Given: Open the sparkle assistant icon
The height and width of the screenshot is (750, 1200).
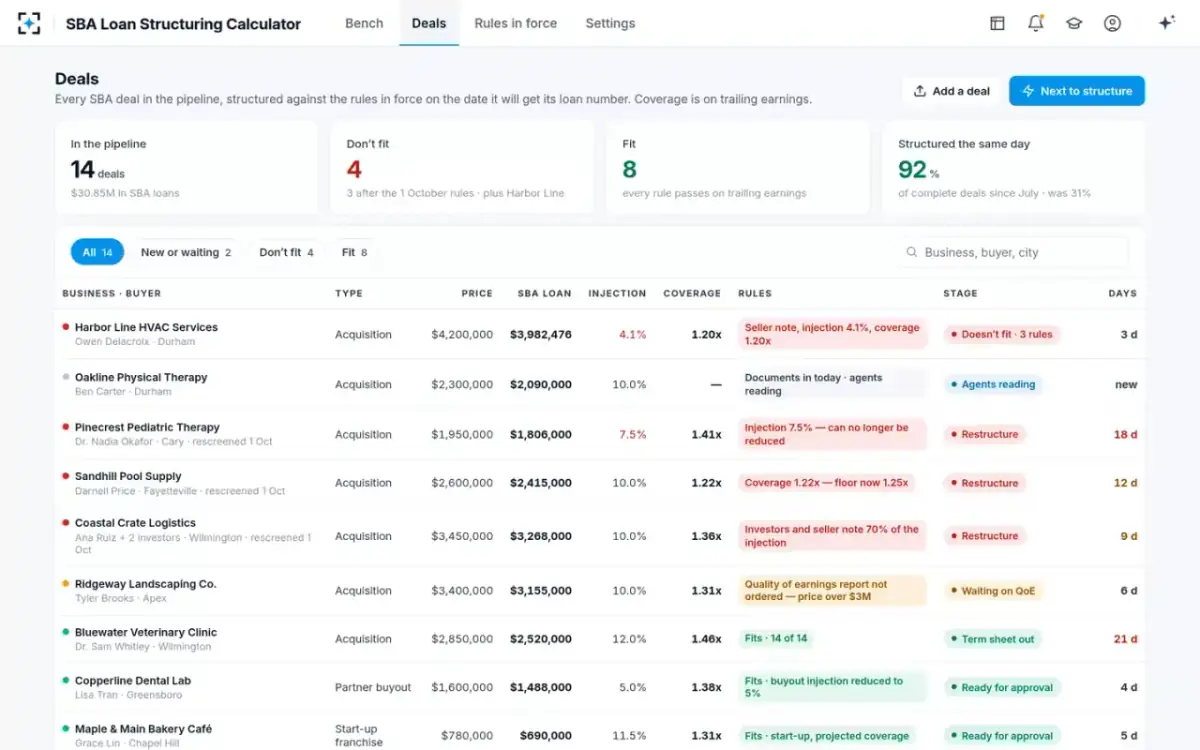Looking at the screenshot, I should tap(1166, 23).
